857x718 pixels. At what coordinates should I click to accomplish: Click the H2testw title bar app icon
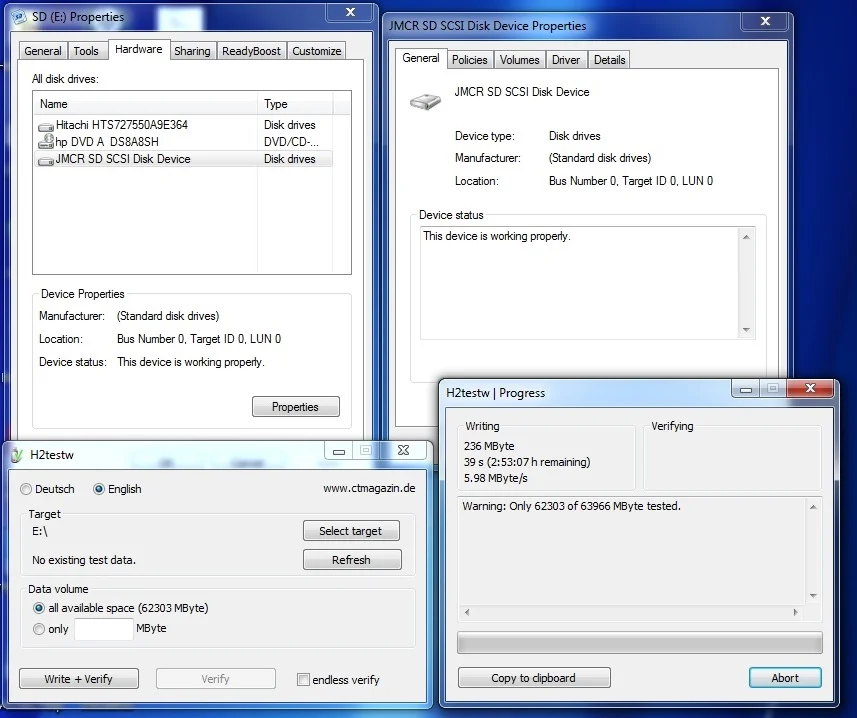tap(16, 455)
